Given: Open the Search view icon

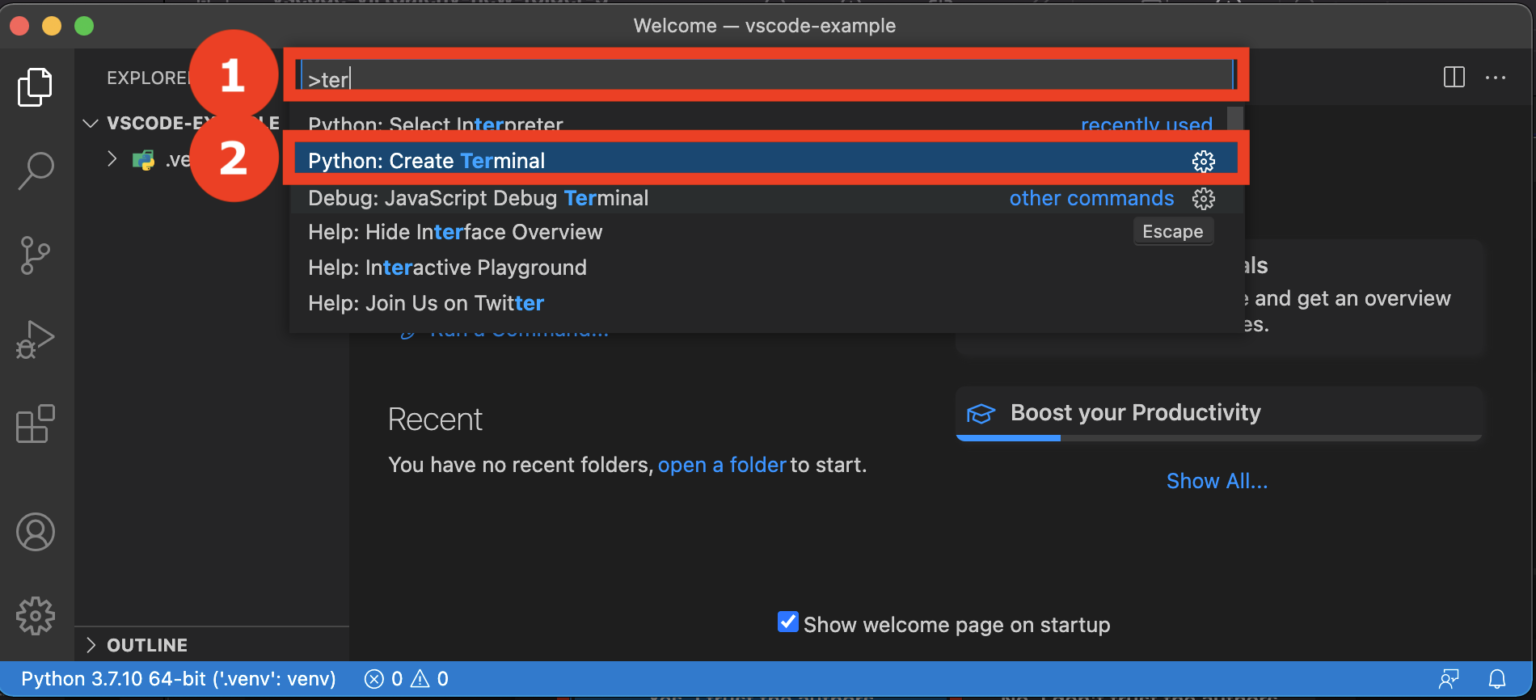Looking at the screenshot, I should pos(35,171).
